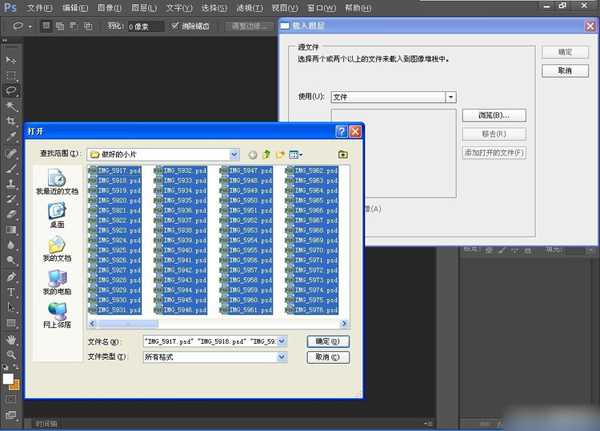
Task: Expand the '查找范围' folder dropdown
Action: [x=234, y=154]
